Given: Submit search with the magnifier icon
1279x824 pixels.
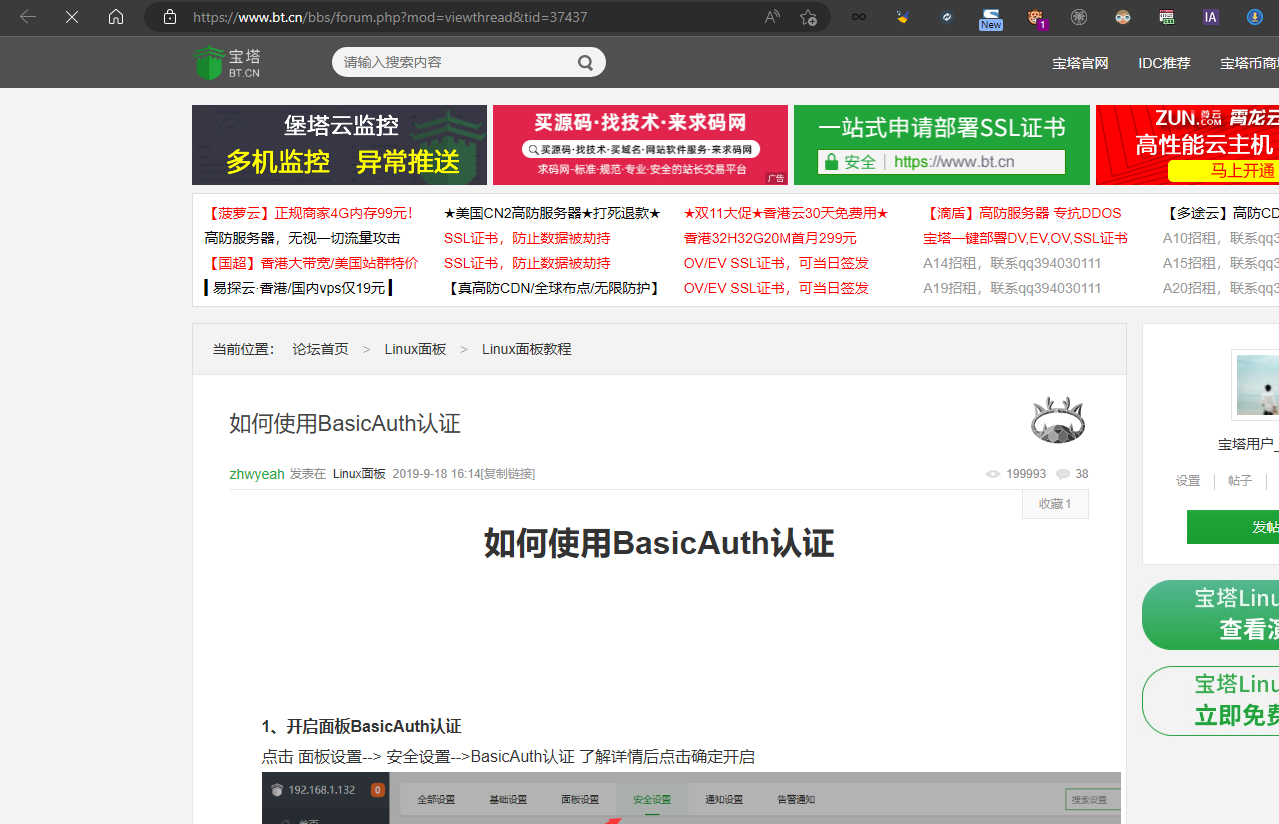Looking at the screenshot, I should [x=585, y=62].
